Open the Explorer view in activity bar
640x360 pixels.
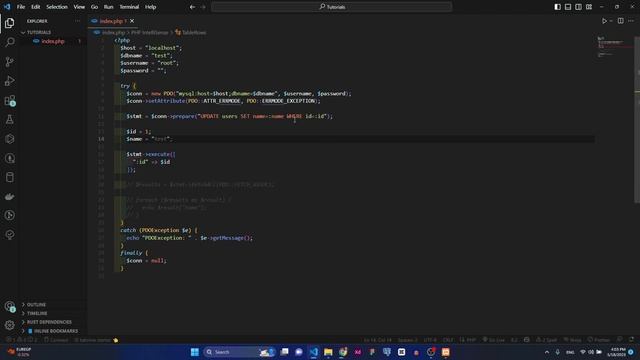coord(10,23)
